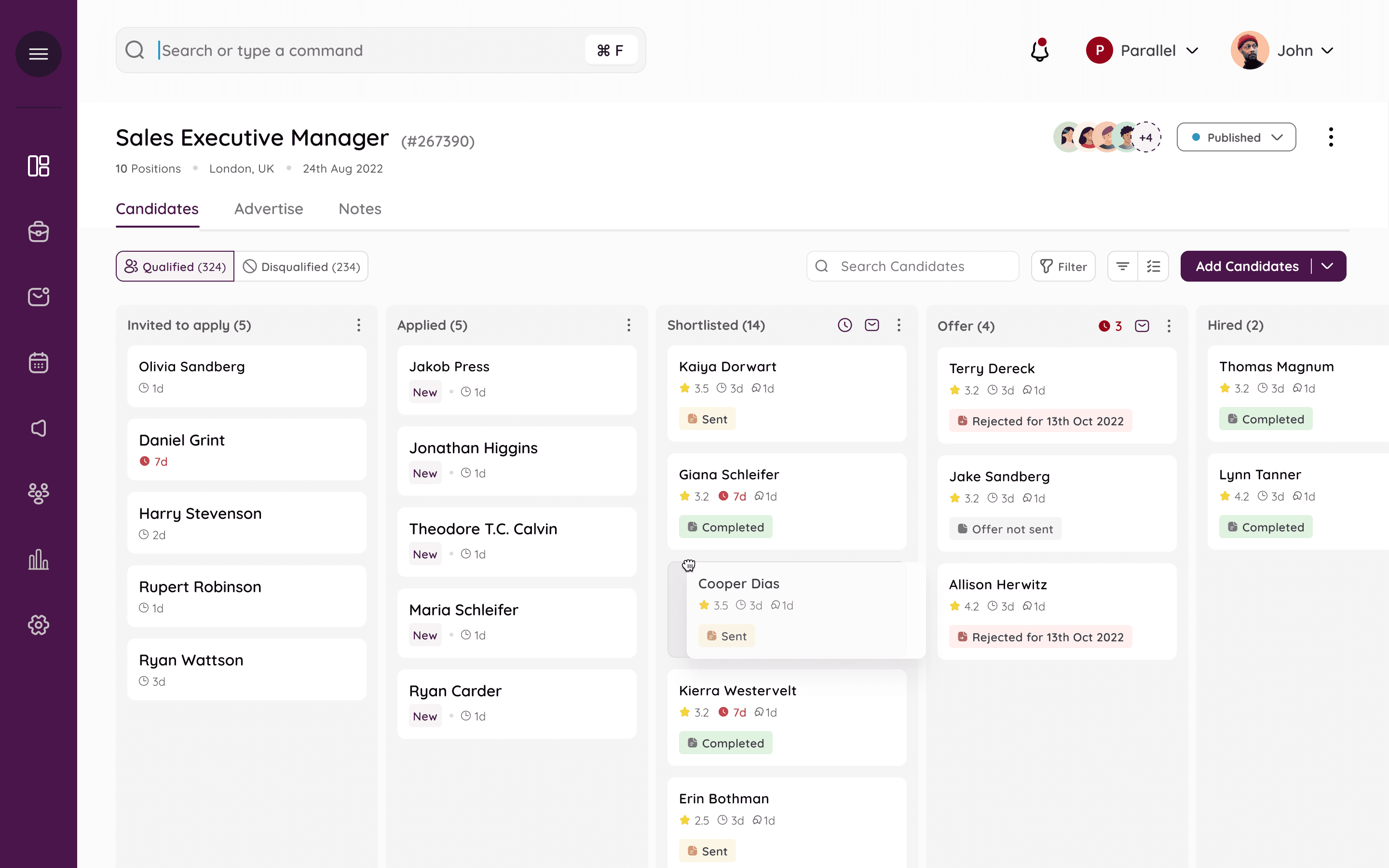Open the analytics bar chart sidebar icon

click(x=39, y=559)
